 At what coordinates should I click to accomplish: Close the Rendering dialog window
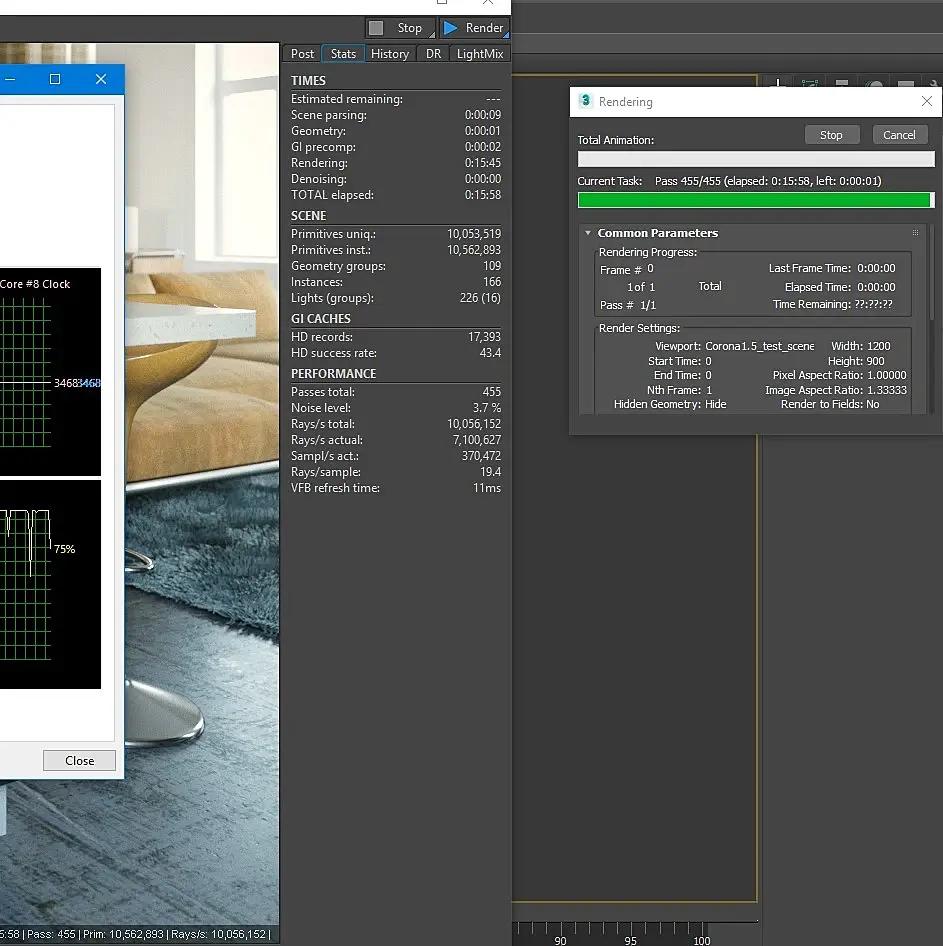(x=927, y=101)
